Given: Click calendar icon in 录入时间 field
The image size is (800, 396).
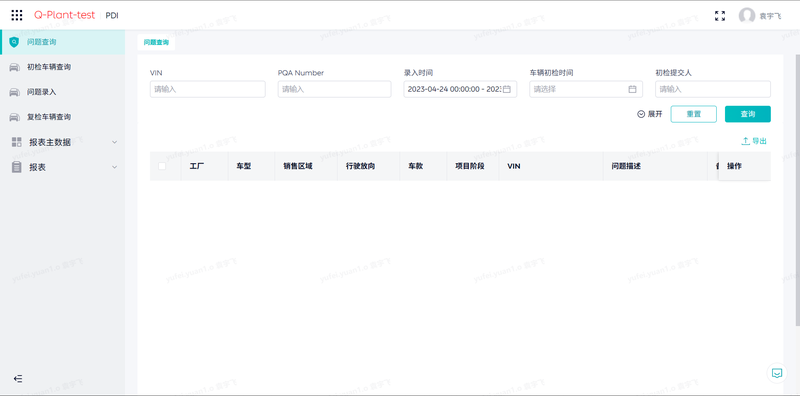Looking at the screenshot, I should coord(507,89).
